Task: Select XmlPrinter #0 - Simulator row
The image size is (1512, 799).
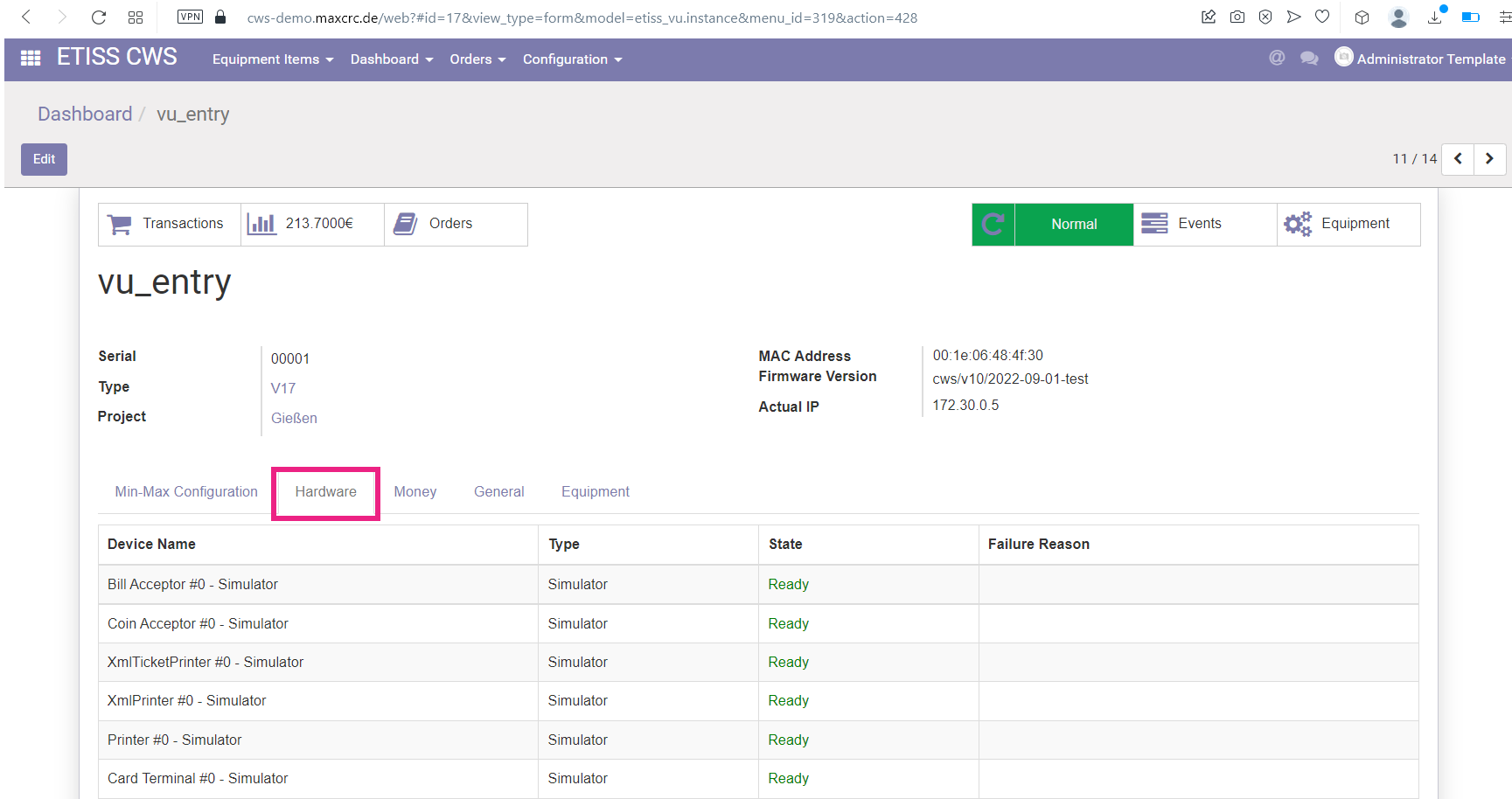Action: pos(758,700)
